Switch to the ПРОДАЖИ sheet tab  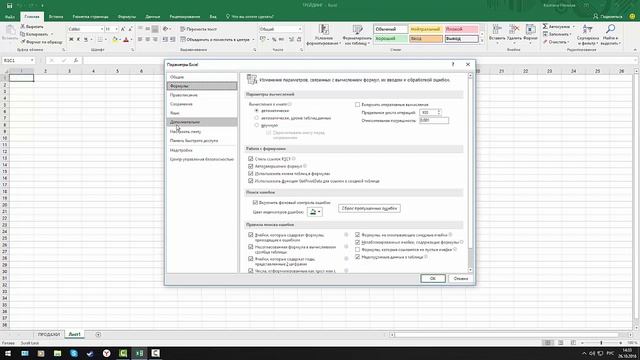[49, 334]
